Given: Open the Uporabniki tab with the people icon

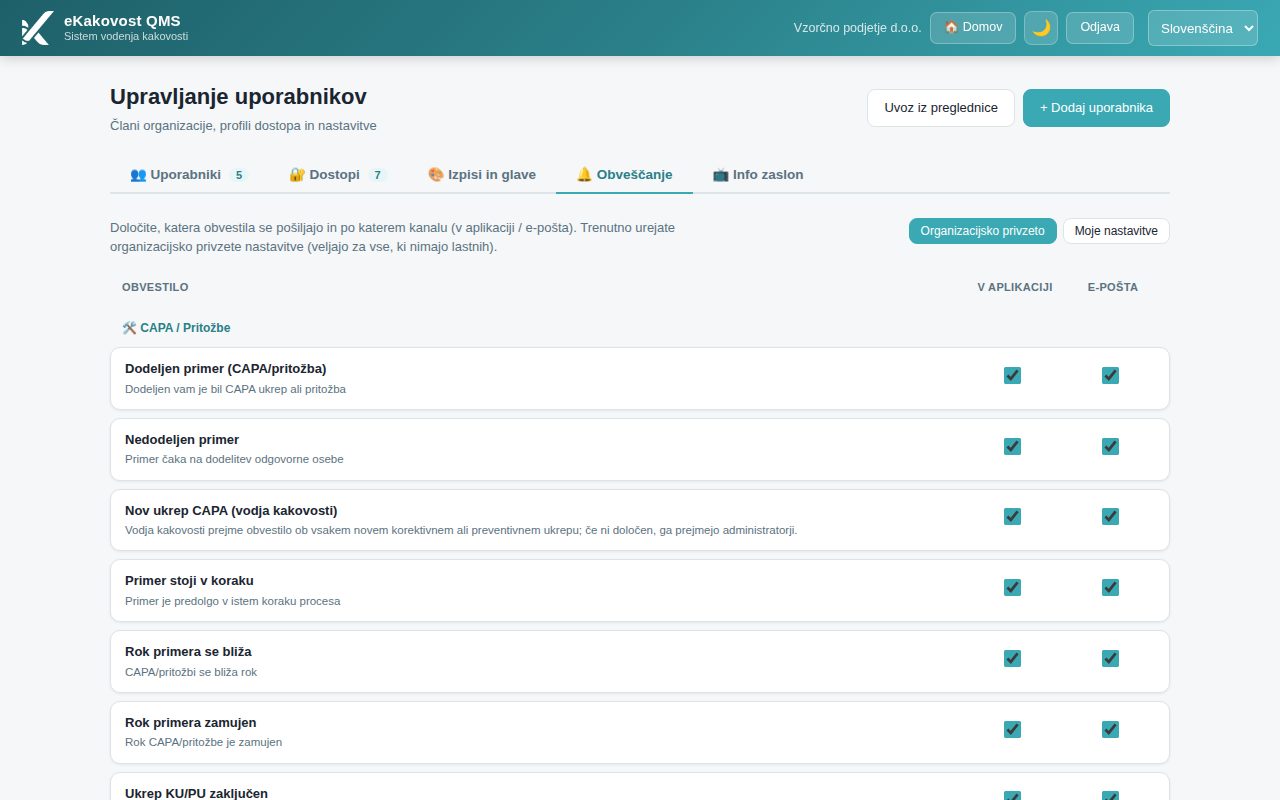Looking at the screenshot, I should coord(188,174).
